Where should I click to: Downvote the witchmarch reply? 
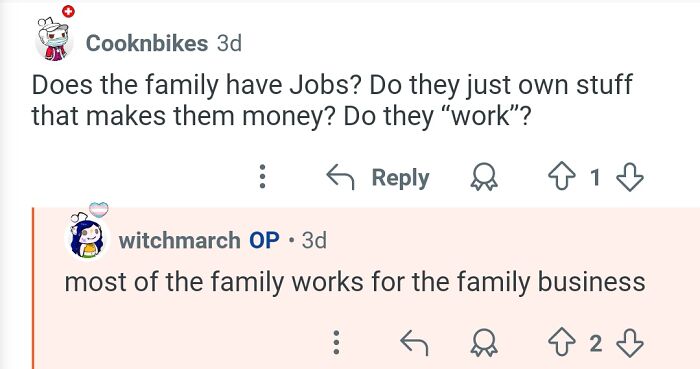coord(630,343)
